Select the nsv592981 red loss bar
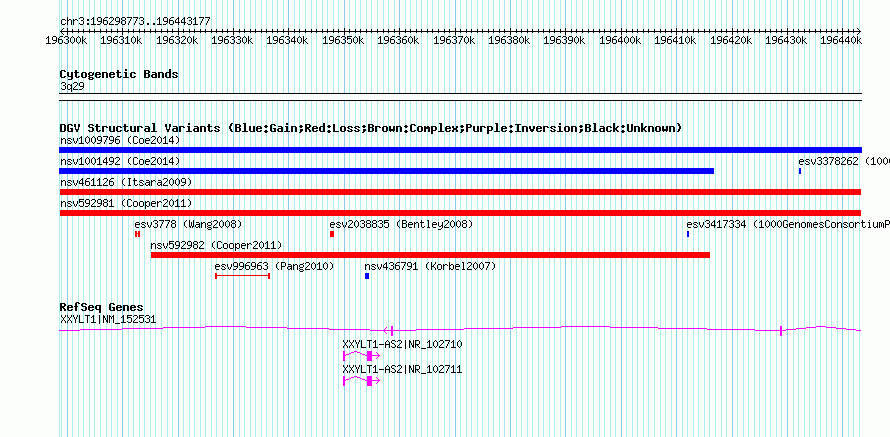The image size is (890, 437). (460, 213)
